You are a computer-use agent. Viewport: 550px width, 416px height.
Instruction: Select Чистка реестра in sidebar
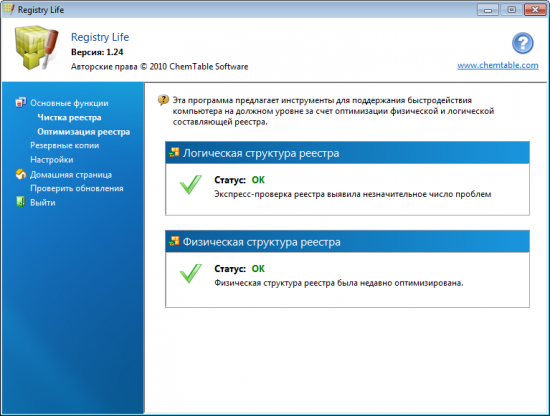69,118
